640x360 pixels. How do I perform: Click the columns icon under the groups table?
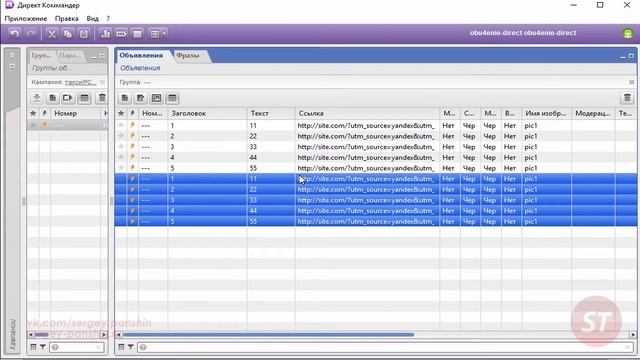pyautogui.click(x=33, y=347)
